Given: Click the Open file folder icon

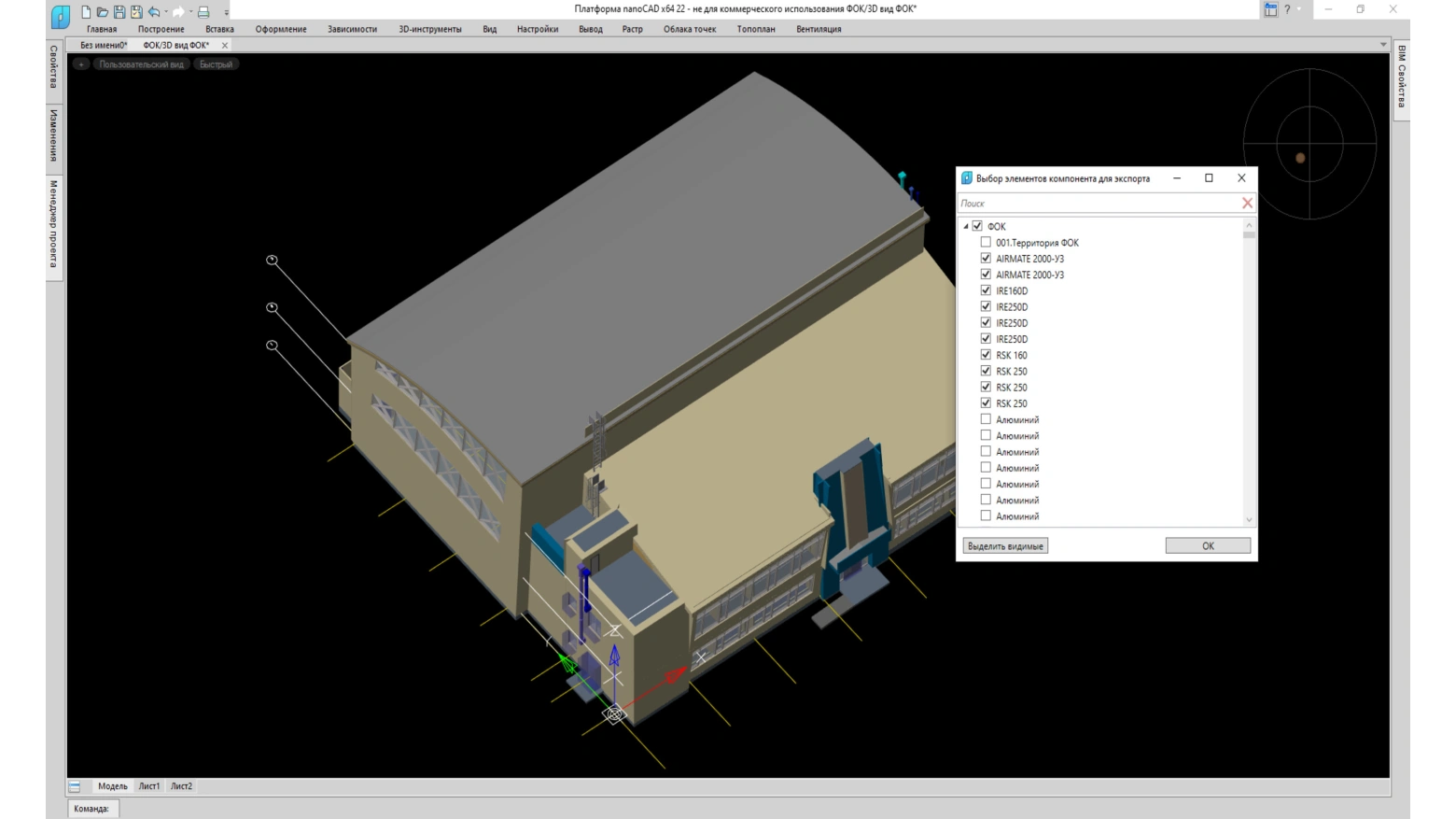Looking at the screenshot, I should pos(103,12).
